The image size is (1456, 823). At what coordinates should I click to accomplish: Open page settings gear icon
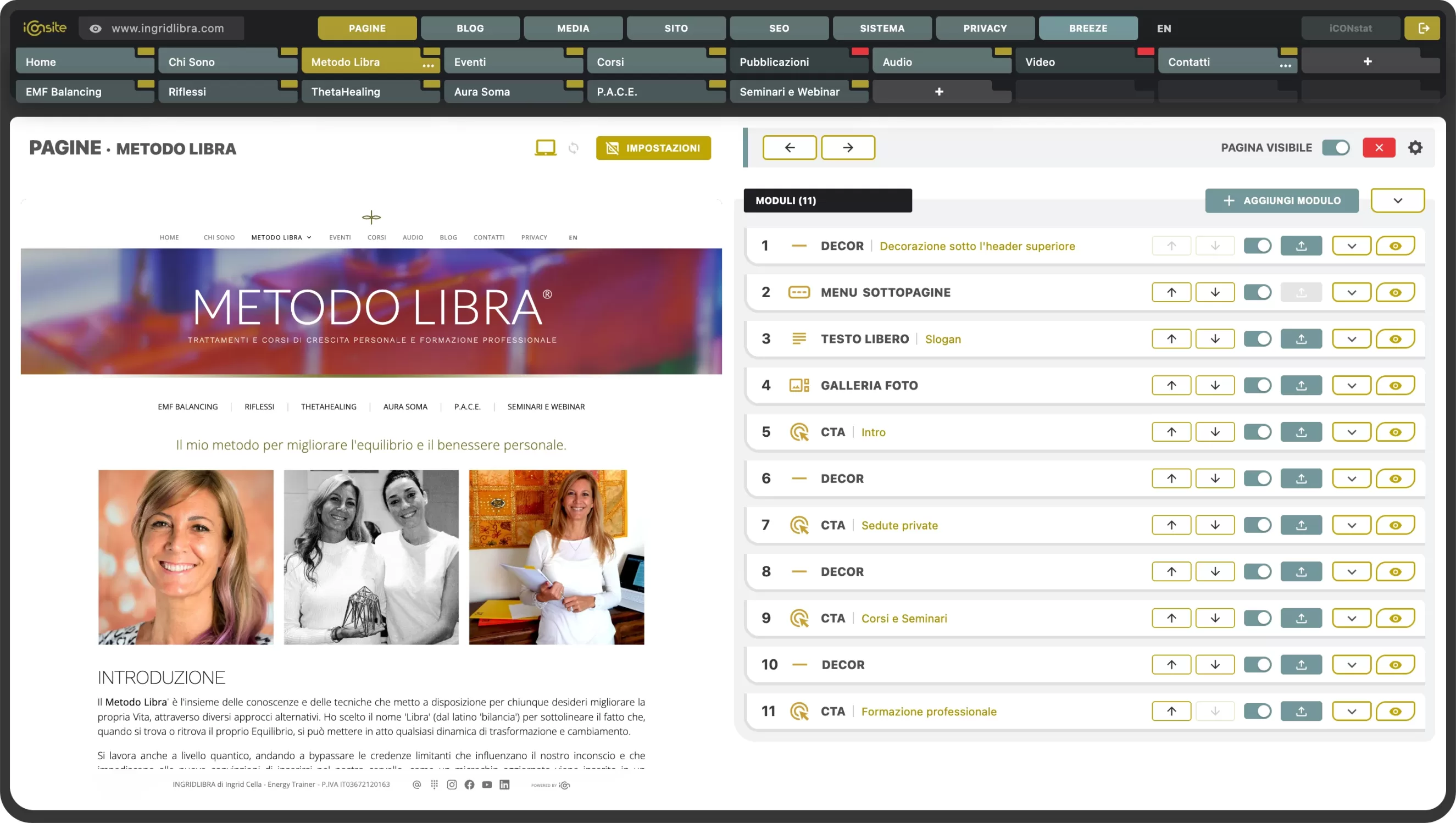[1415, 148]
